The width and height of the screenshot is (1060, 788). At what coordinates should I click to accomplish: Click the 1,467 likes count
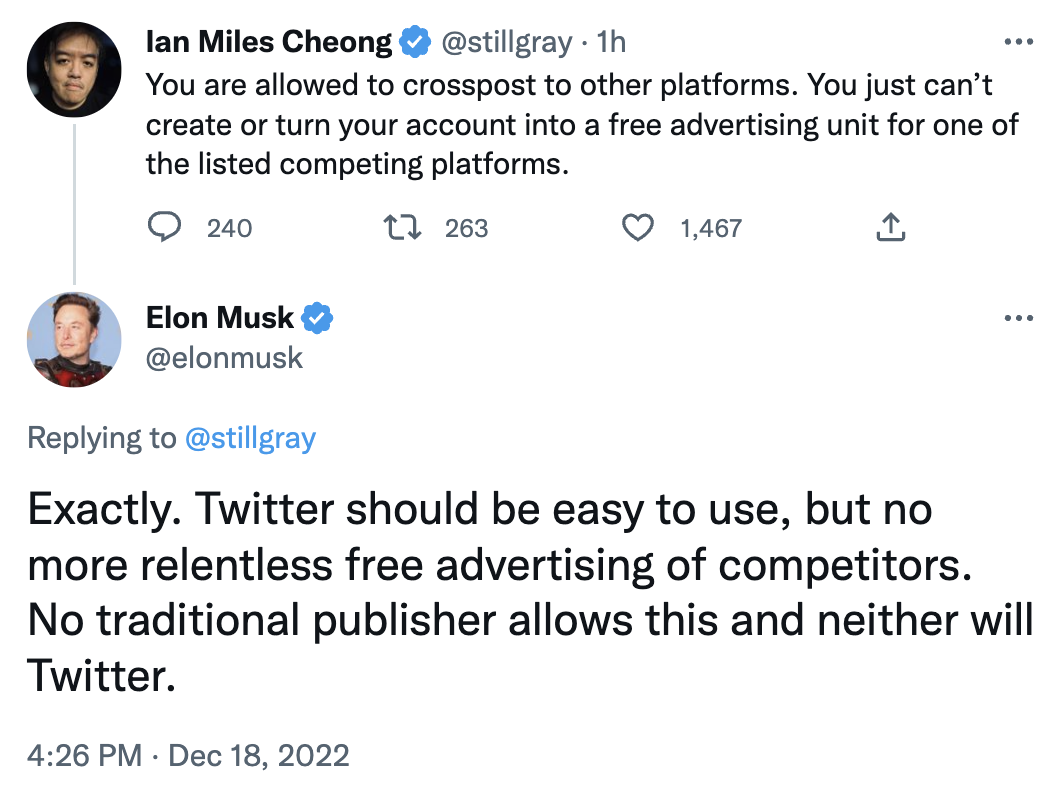pyautogui.click(x=711, y=228)
